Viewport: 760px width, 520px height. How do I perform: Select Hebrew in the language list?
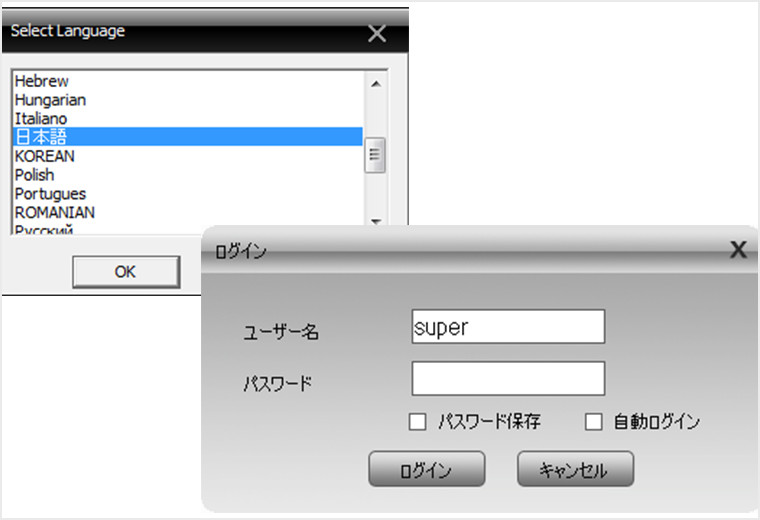pyautogui.click(x=42, y=81)
